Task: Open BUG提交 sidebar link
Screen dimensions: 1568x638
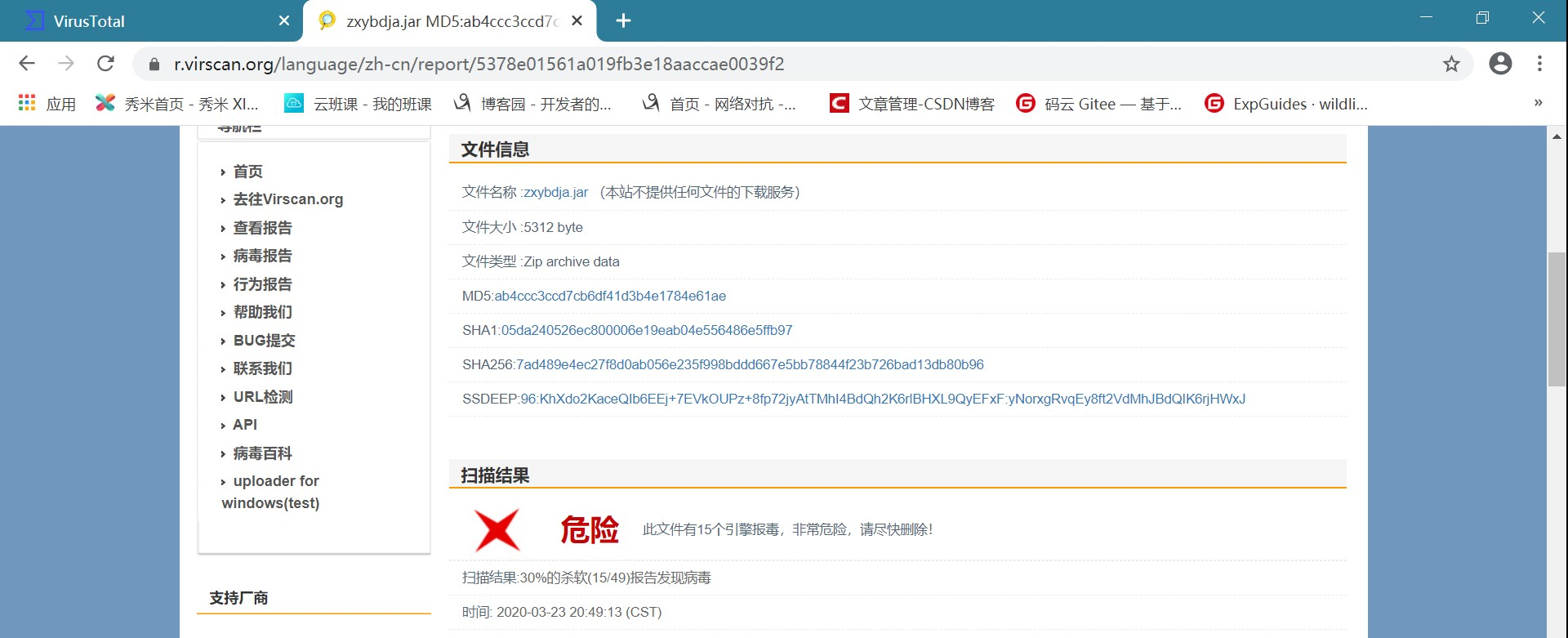Action: coord(264,341)
